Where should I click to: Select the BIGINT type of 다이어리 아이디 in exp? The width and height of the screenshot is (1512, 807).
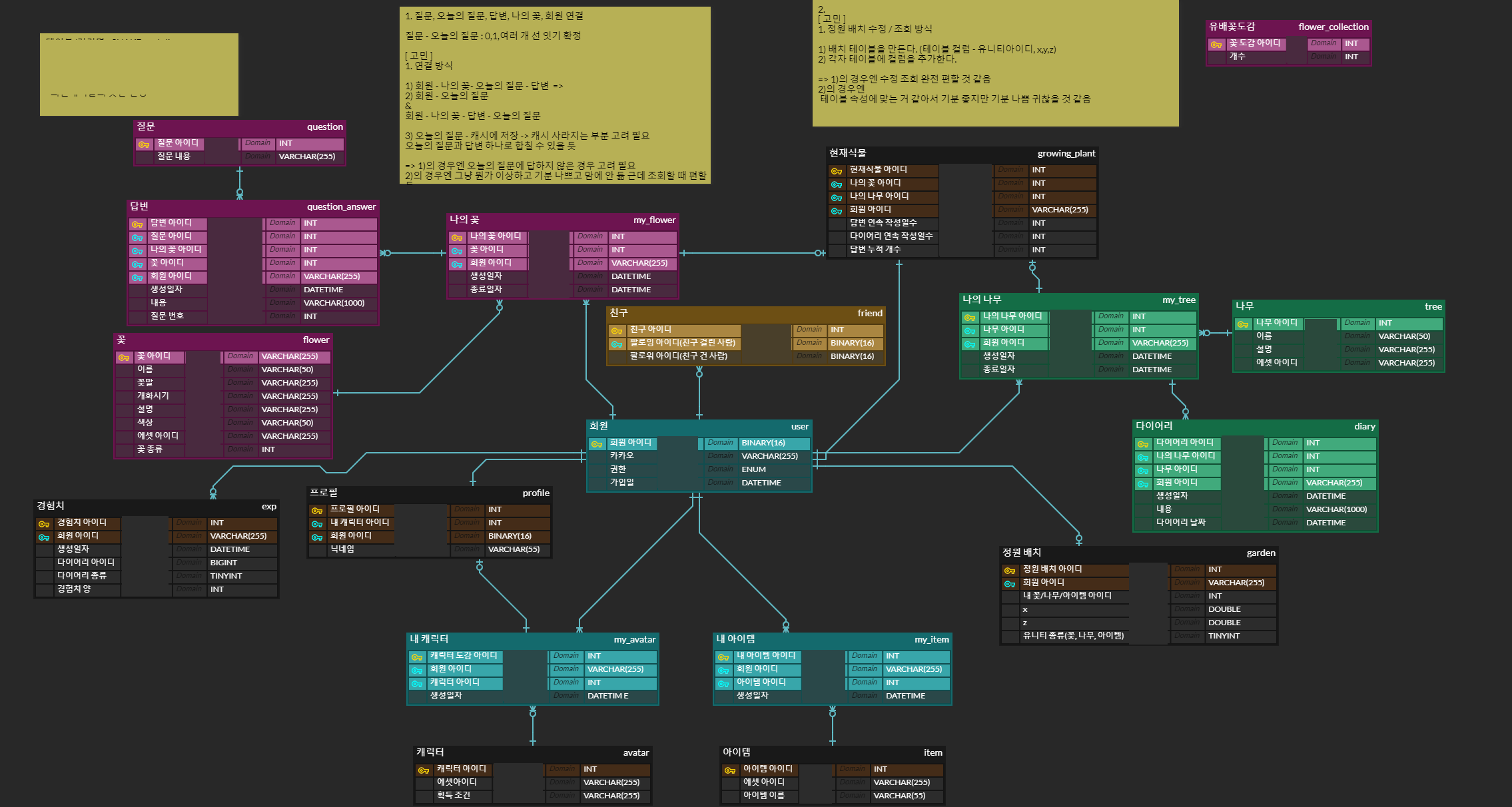[223, 563]
